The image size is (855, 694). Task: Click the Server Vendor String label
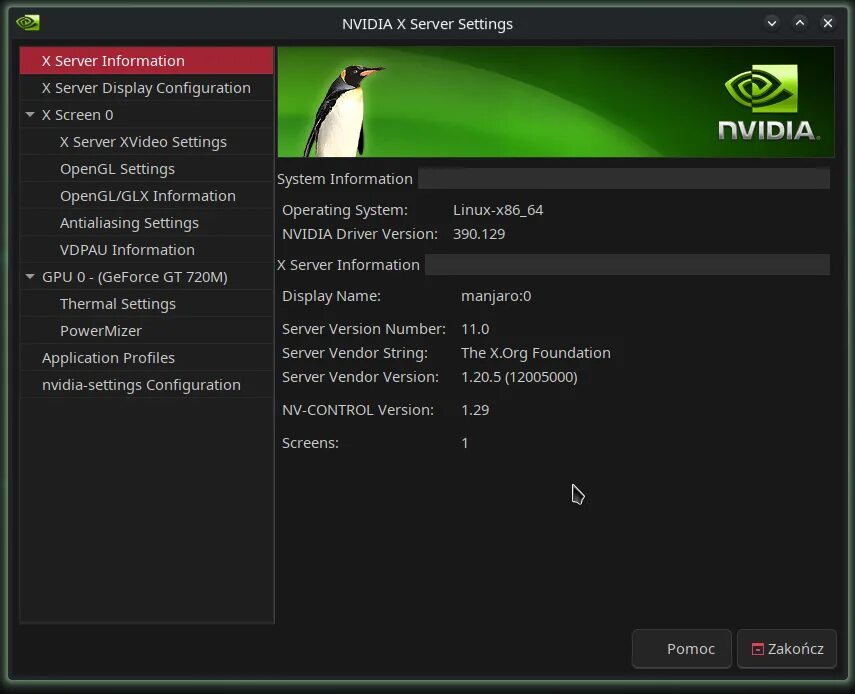pos(354,353)
